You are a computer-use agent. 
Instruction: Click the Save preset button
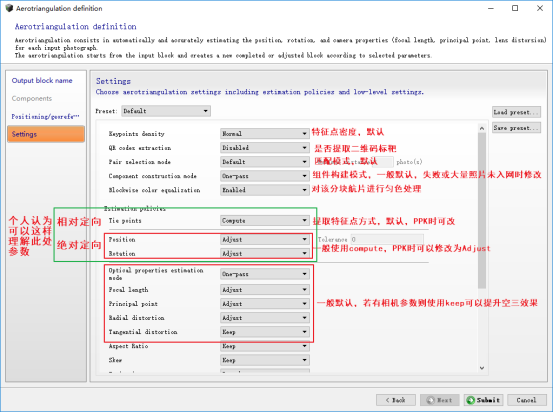(x=516, y=128)
